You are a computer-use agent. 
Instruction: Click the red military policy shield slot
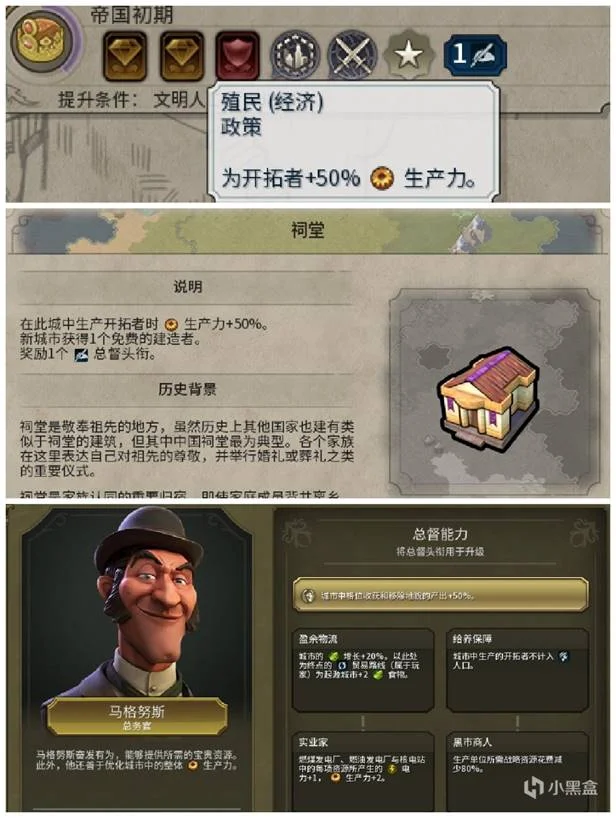(x=237, y=56)
